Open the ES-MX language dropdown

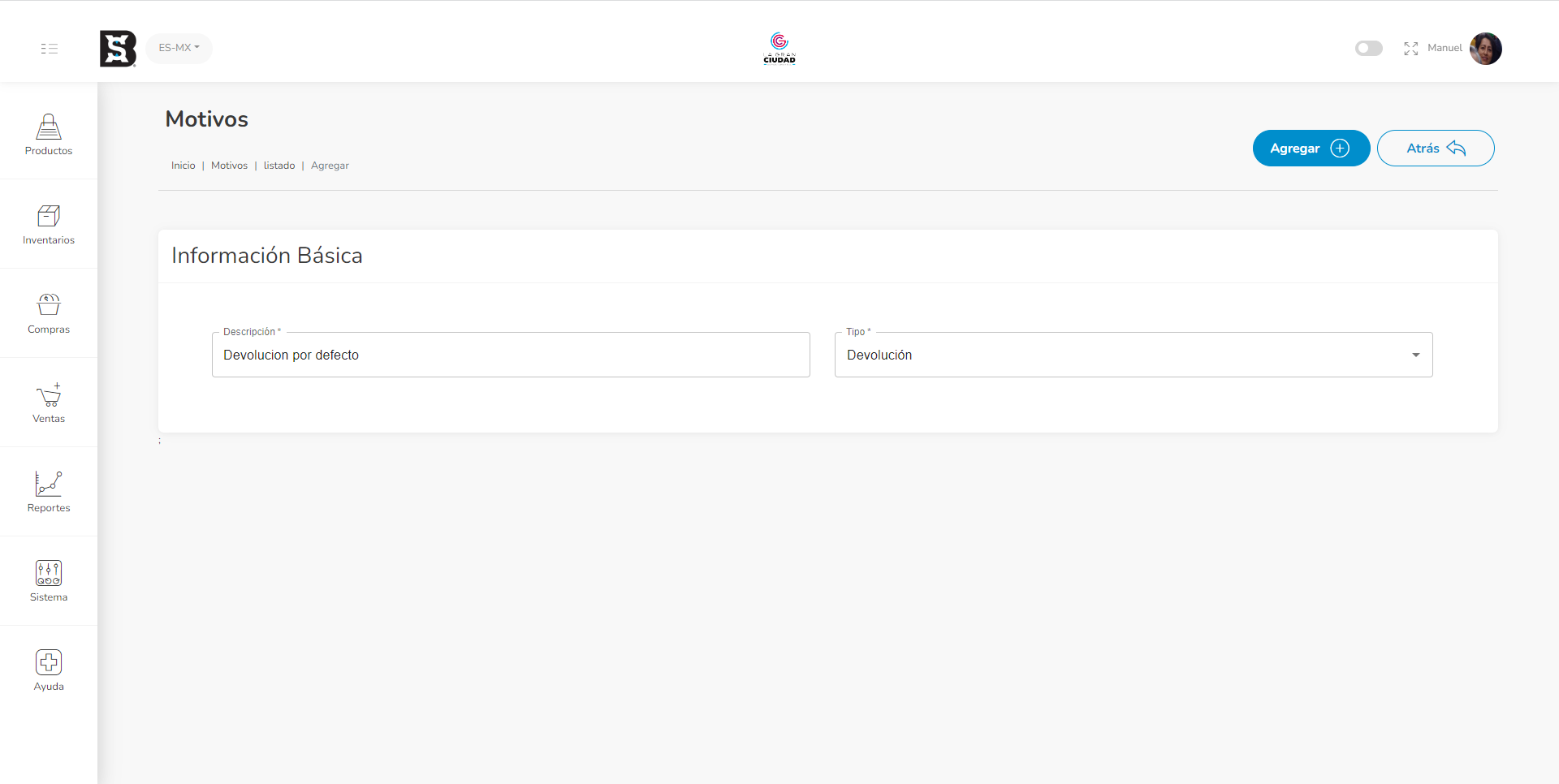179,48
